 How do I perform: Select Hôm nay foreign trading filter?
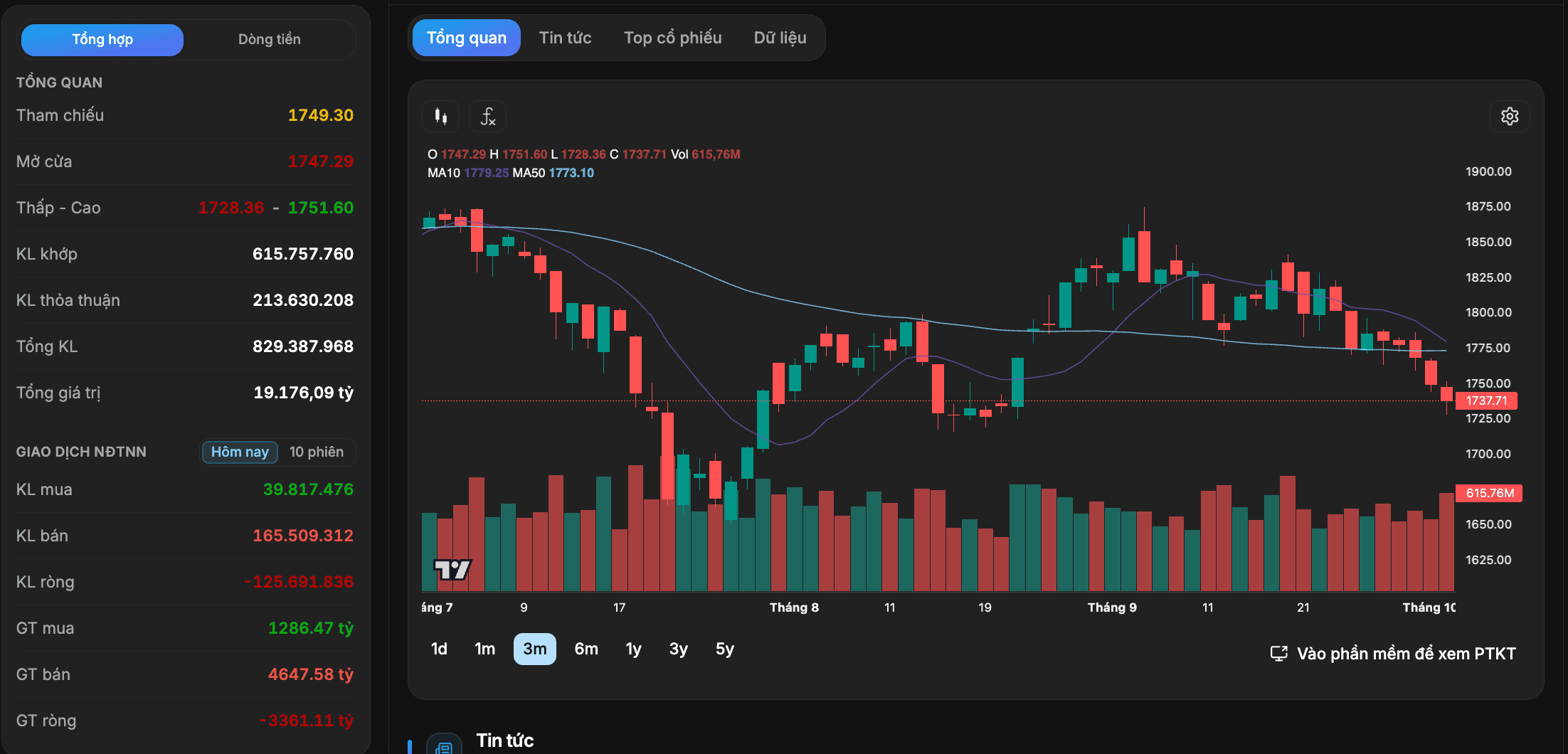(240, 452)
